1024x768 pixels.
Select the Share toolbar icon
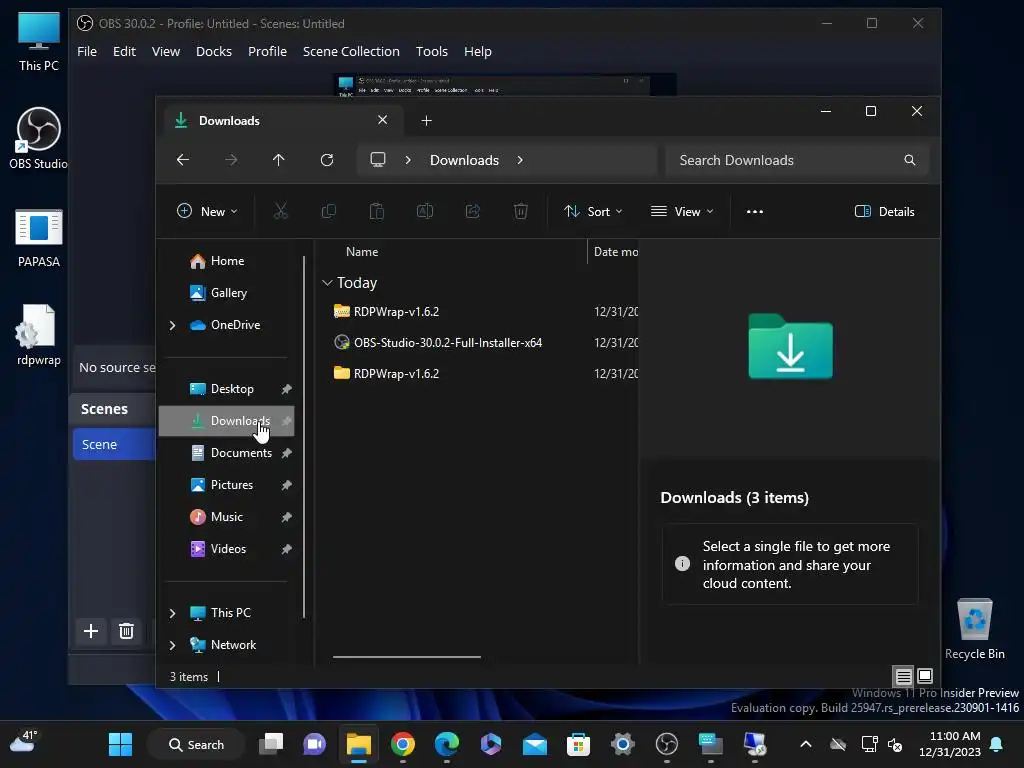coord(473,211)
